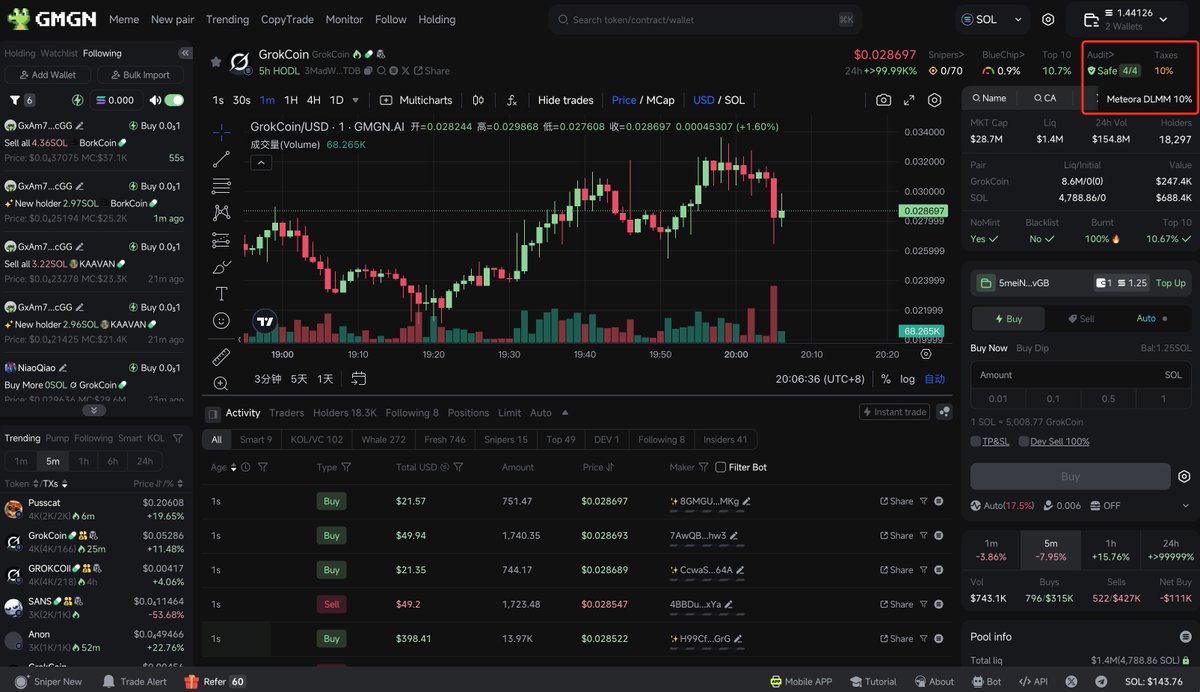Toggle Hide trades on the chart
Image resolution: width=1200 pixels, height=692 pixels.
point(565,100)
